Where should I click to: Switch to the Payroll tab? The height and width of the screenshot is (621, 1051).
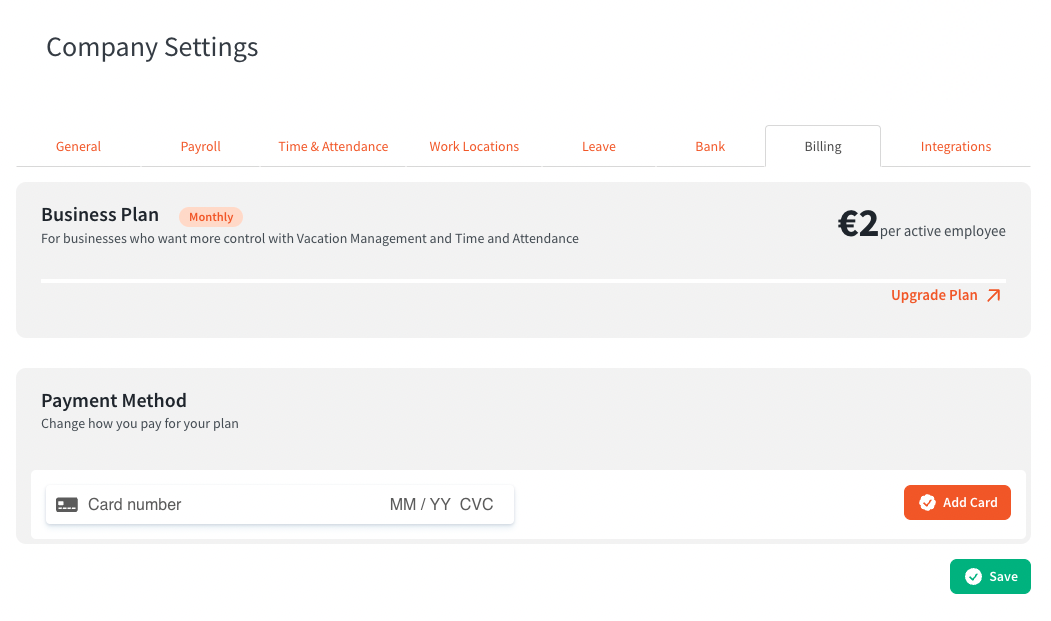pos(200,146)
